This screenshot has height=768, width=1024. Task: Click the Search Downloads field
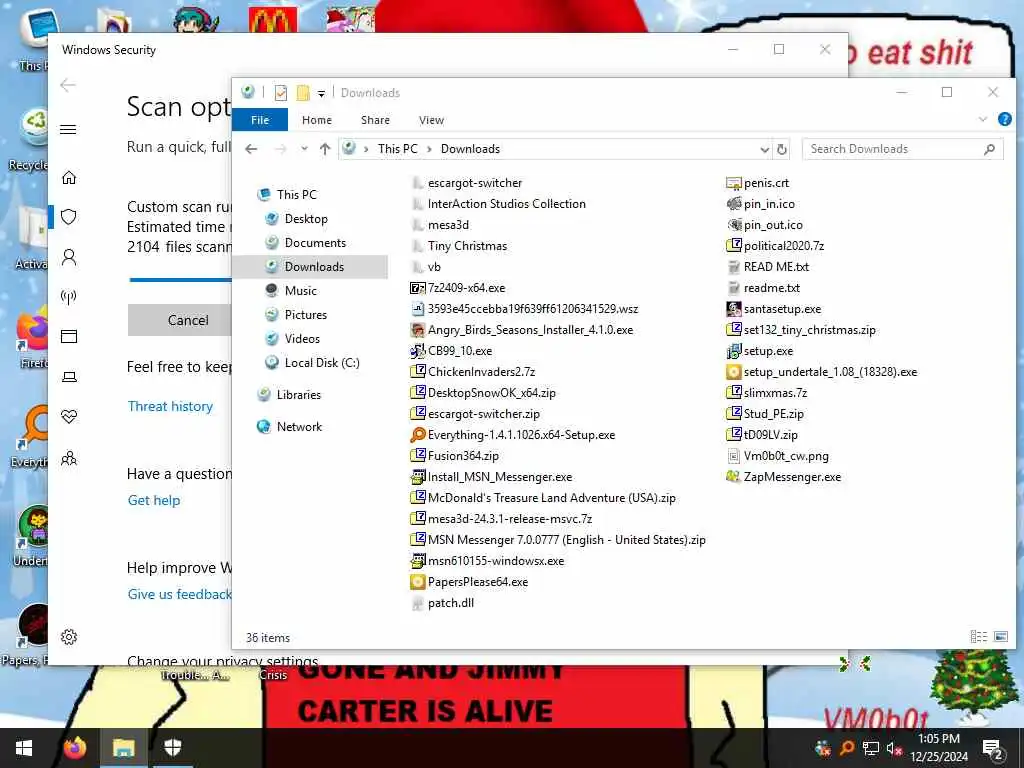[x=903, y=149]
